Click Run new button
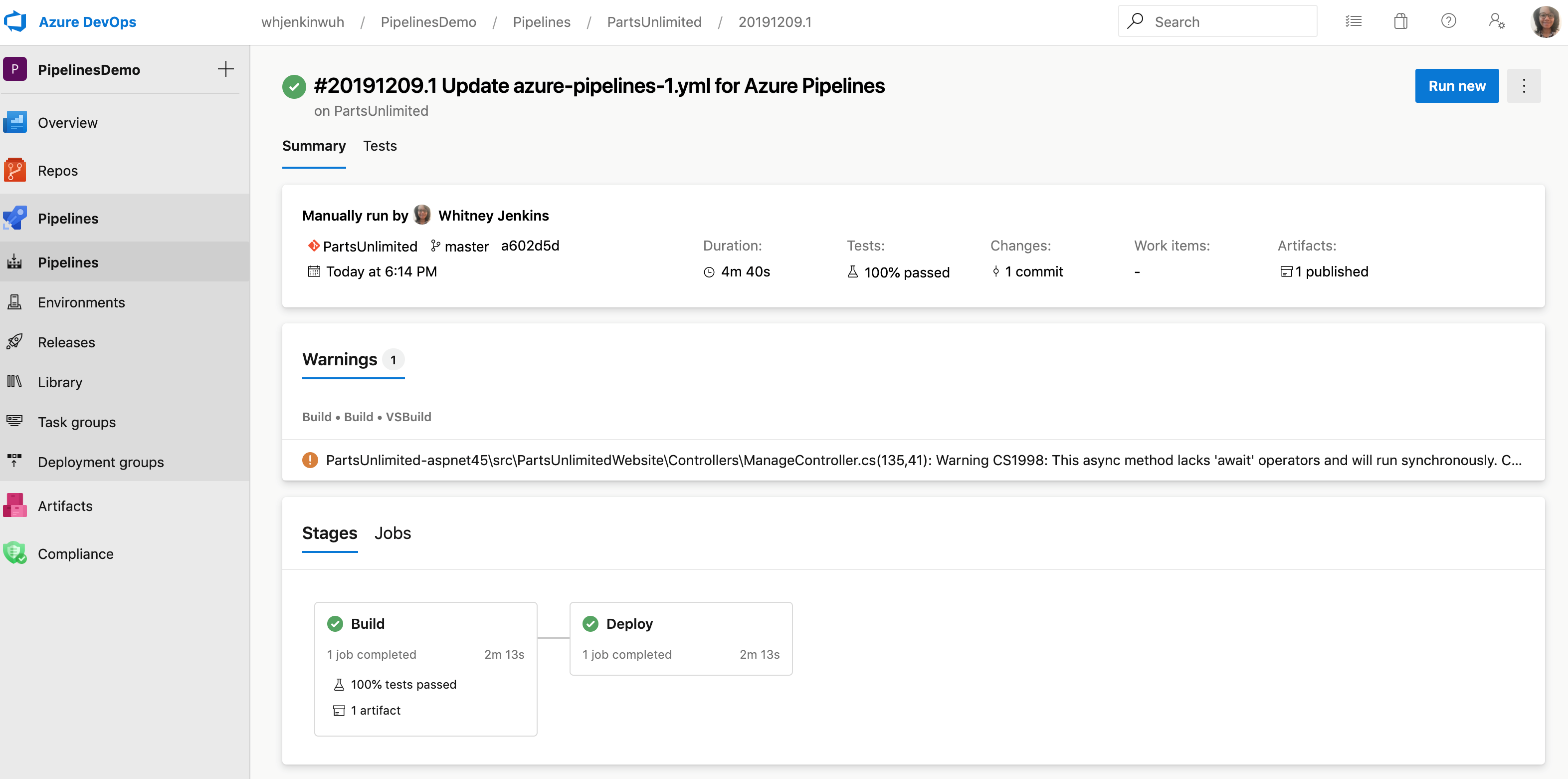The image size is (1568, 779). (x=1457, y=85)
